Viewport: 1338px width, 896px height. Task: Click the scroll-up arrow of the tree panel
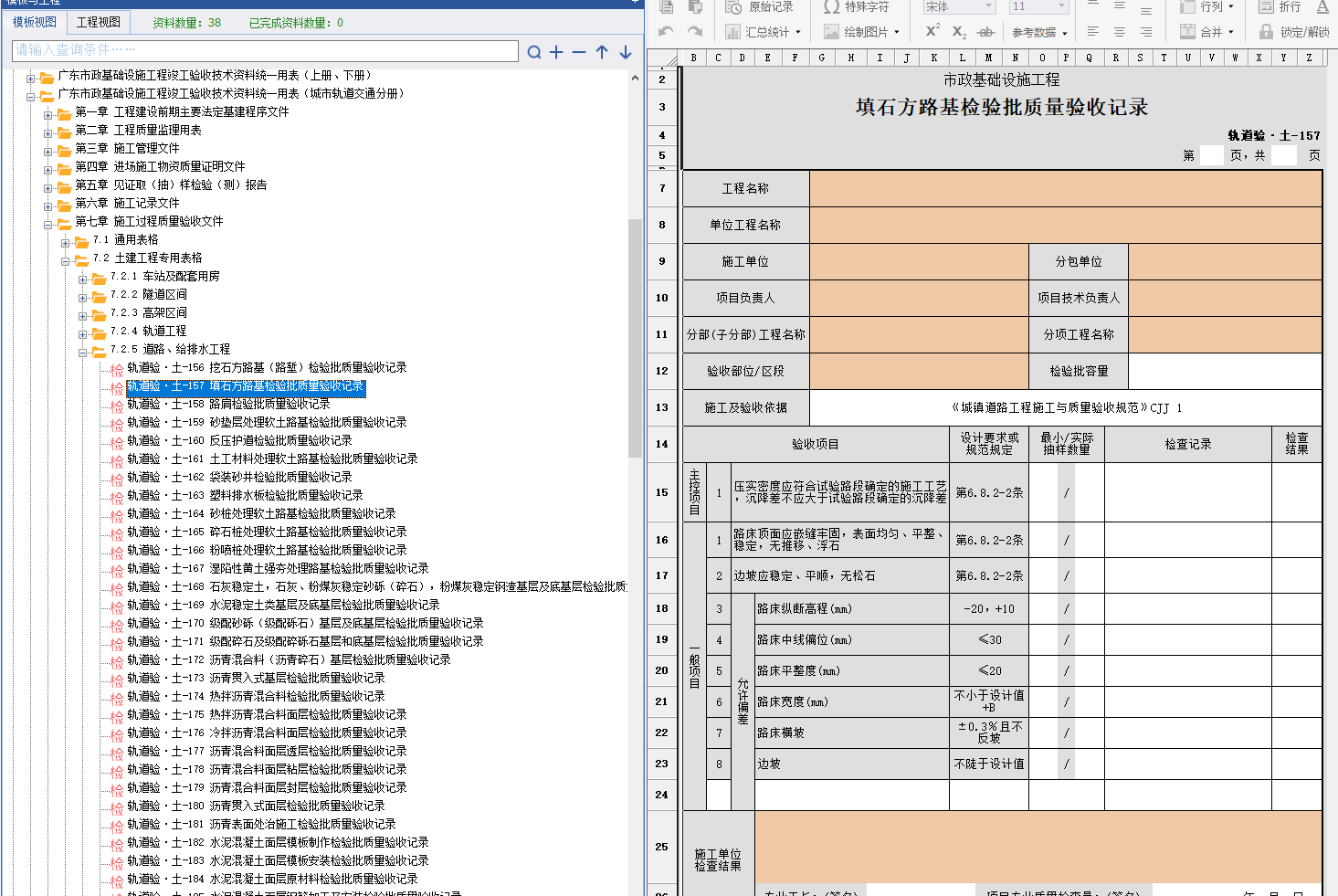(635, 79)
